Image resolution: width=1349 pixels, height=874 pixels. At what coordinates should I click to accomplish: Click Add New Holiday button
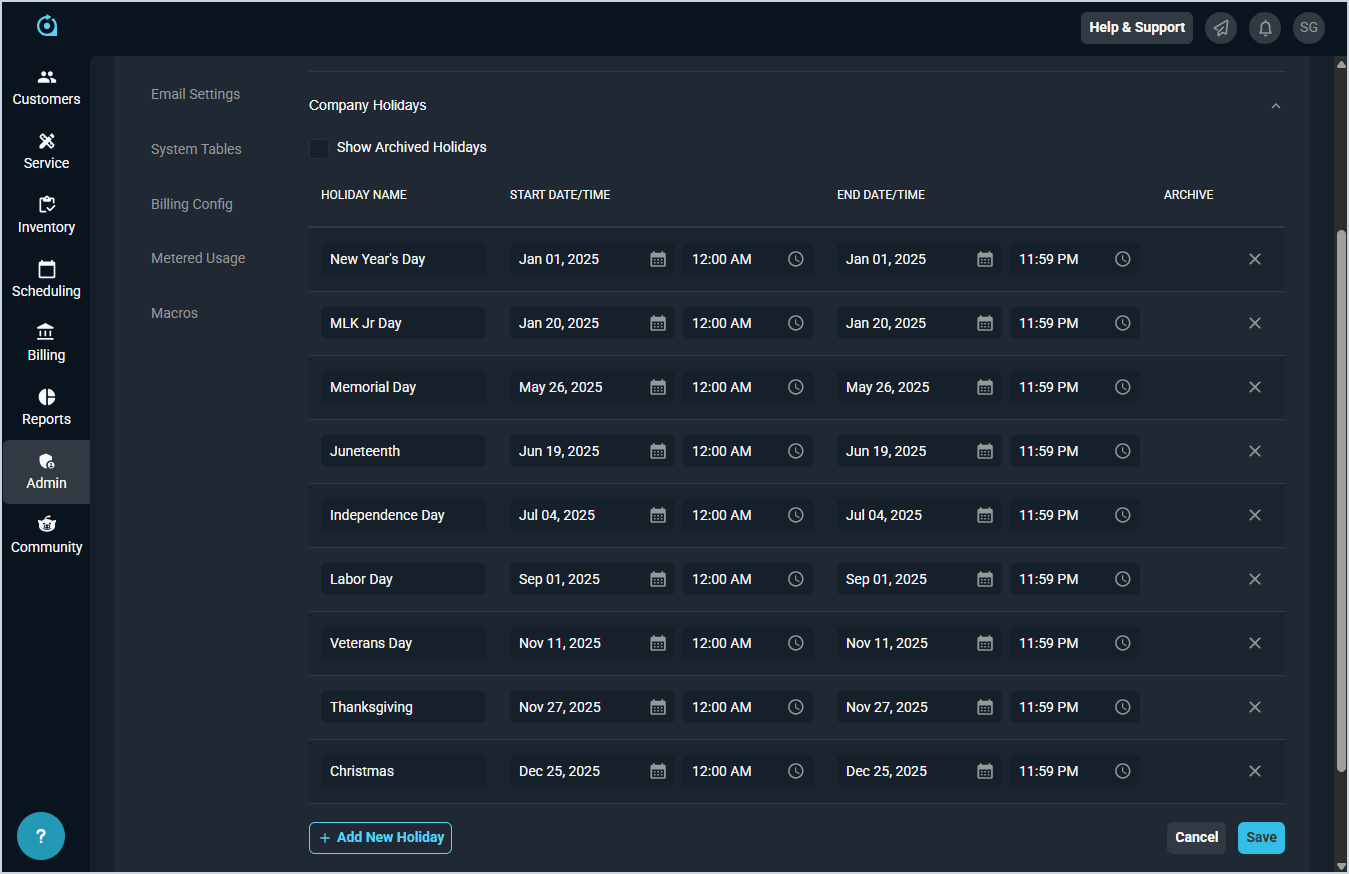tap(380, 838)
